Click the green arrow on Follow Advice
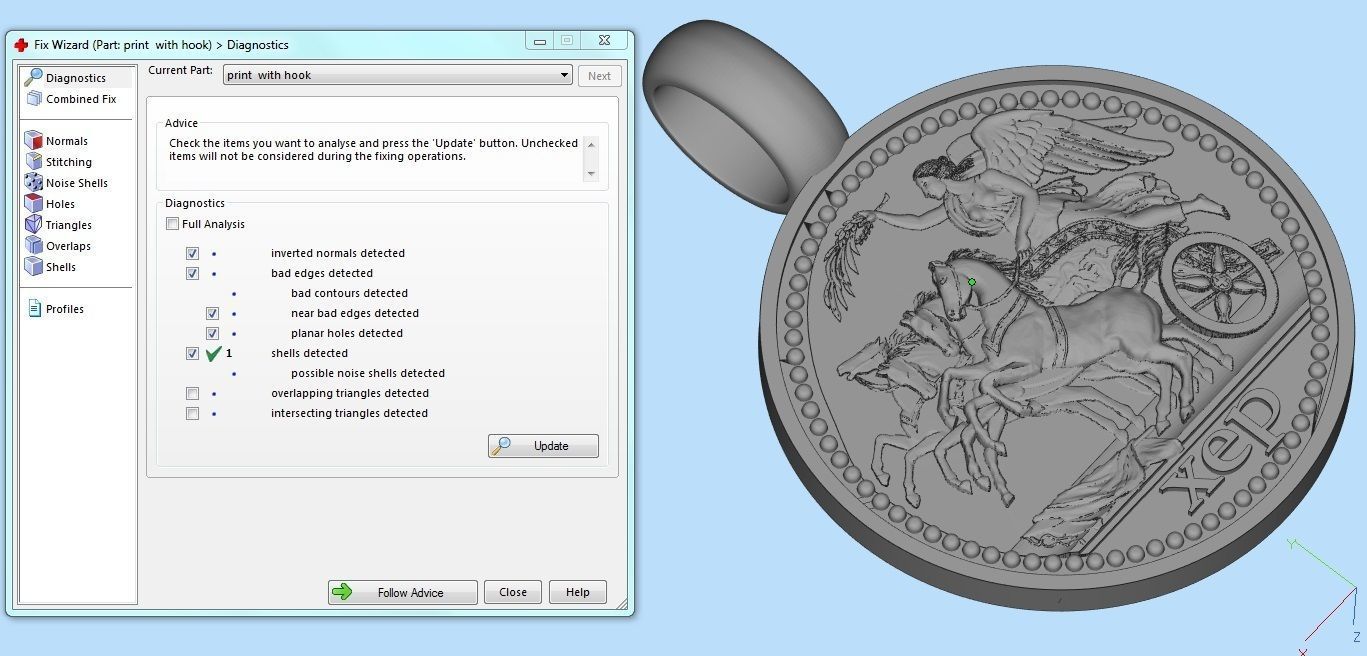1367x656 pixels. 343,592
